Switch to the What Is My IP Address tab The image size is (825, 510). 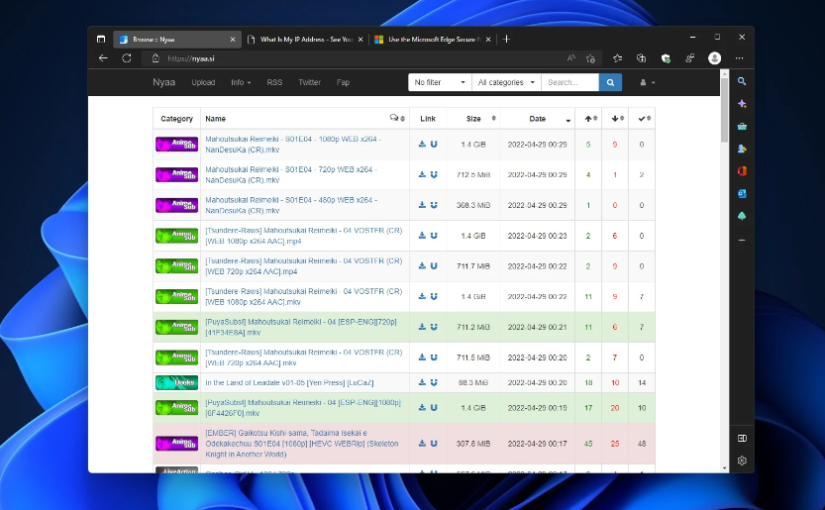306,39
